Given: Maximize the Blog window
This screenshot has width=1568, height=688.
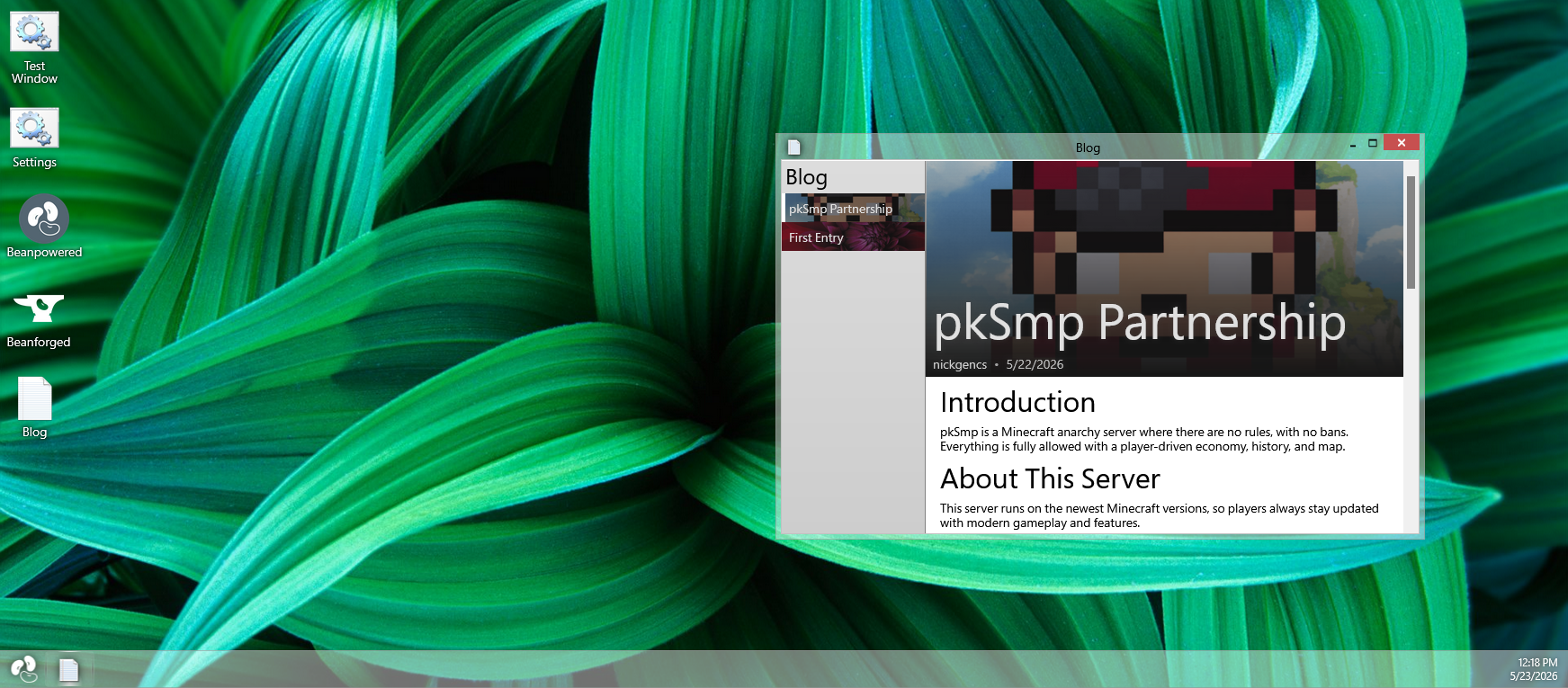Looking at the screenshot, I should (1373, 143).
